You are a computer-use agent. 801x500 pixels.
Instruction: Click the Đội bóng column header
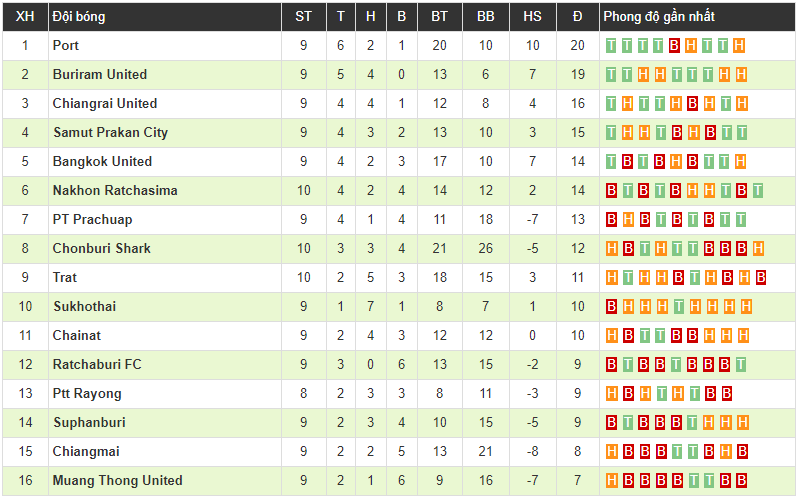point(79,16)
